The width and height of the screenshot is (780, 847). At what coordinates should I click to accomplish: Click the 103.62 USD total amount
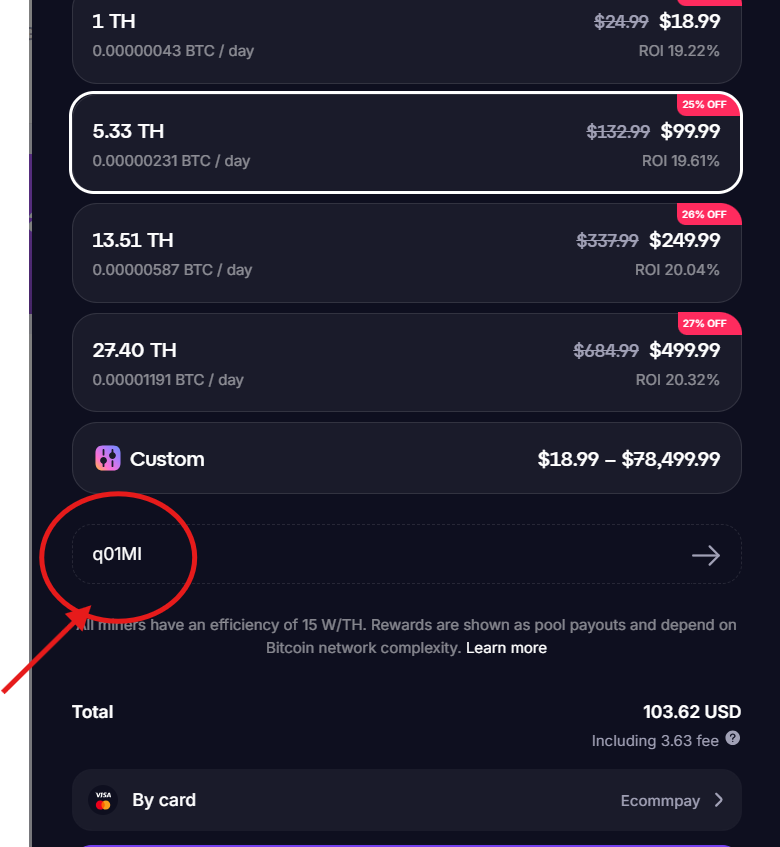(x=690, y=711)
